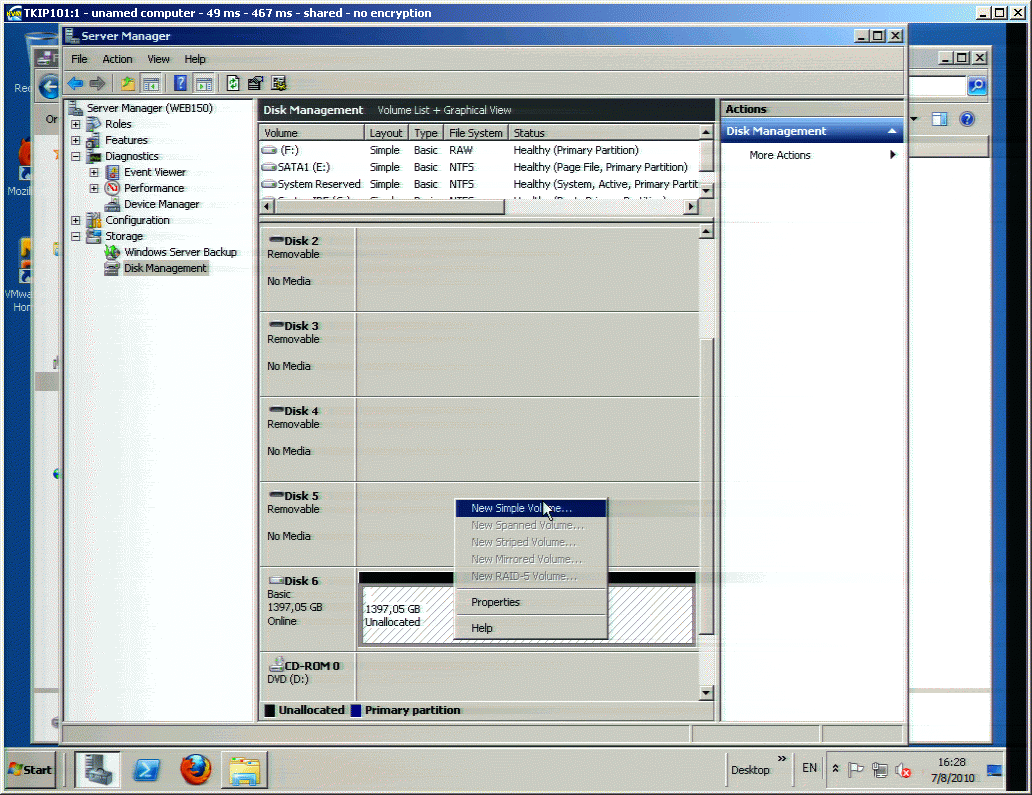Expand the More Actions submenu arrow
The width and height of the screenshot is (1032, 795).
(893, 155)
